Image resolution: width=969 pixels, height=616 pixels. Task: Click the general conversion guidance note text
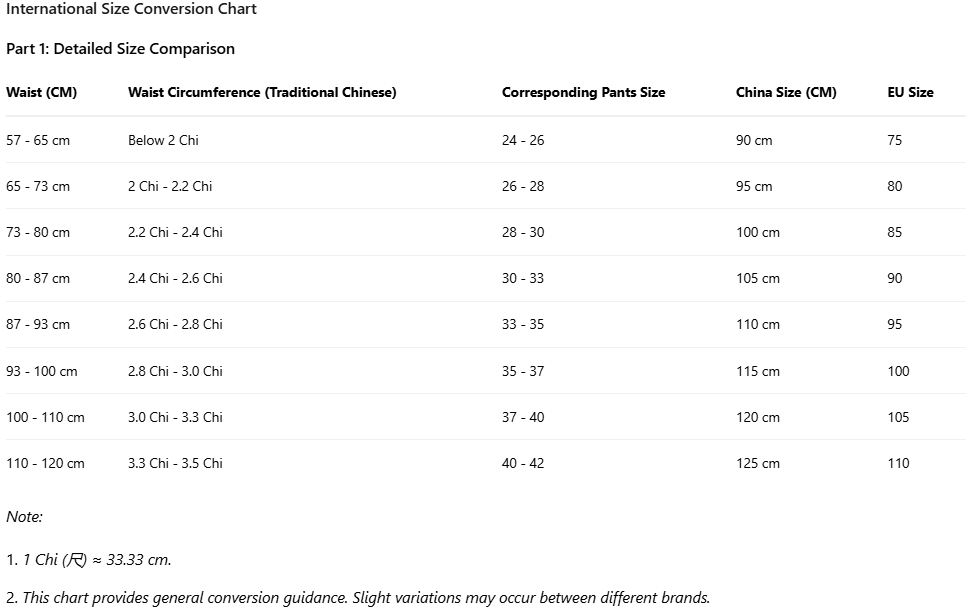pos(366,598)
